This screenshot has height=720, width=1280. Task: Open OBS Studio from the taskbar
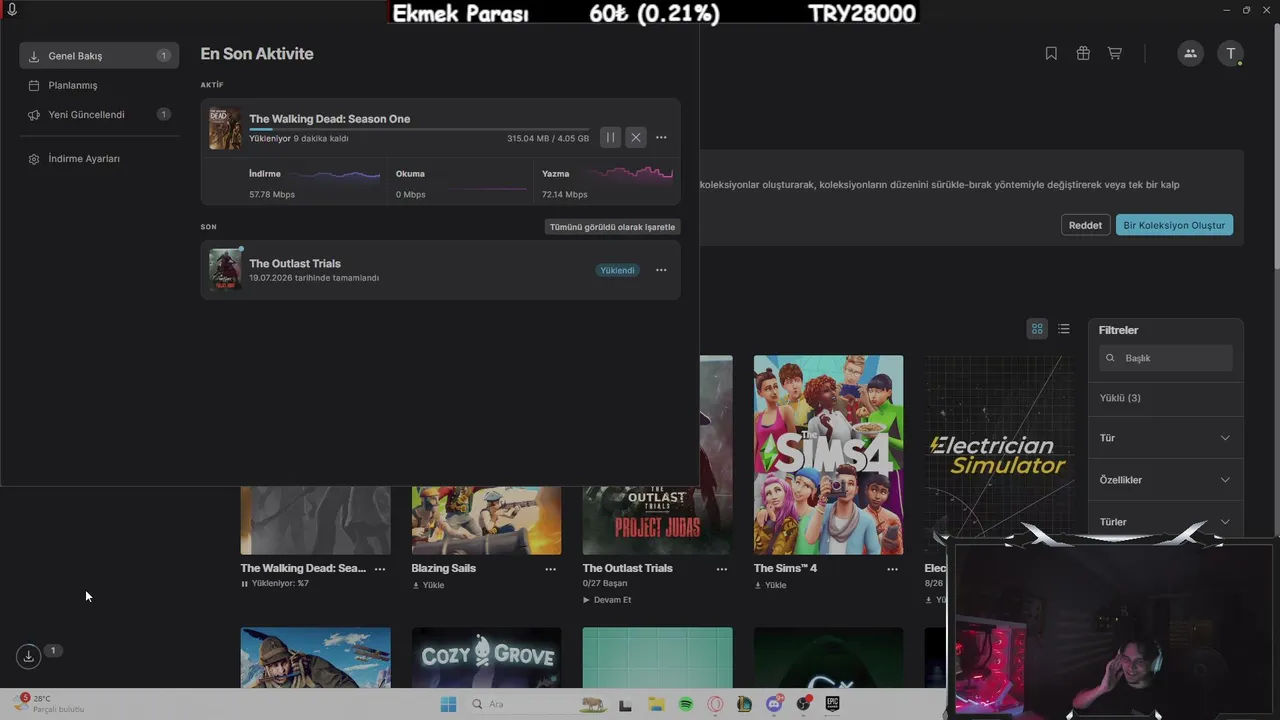click(x=803, y=704)
